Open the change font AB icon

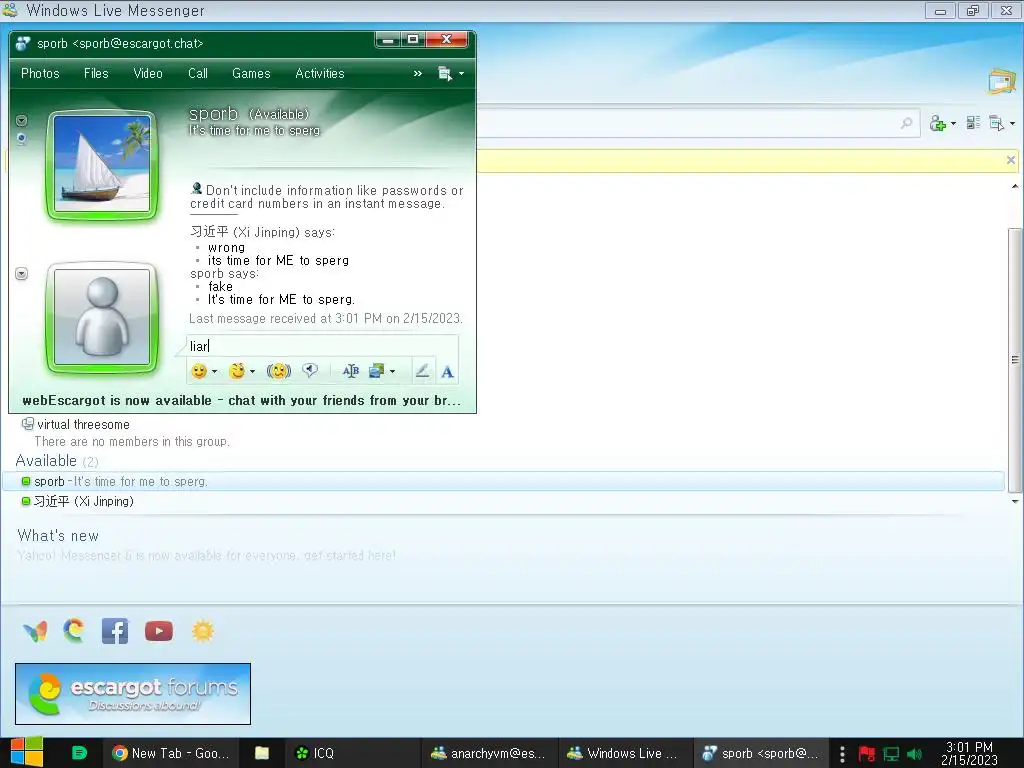351,372
